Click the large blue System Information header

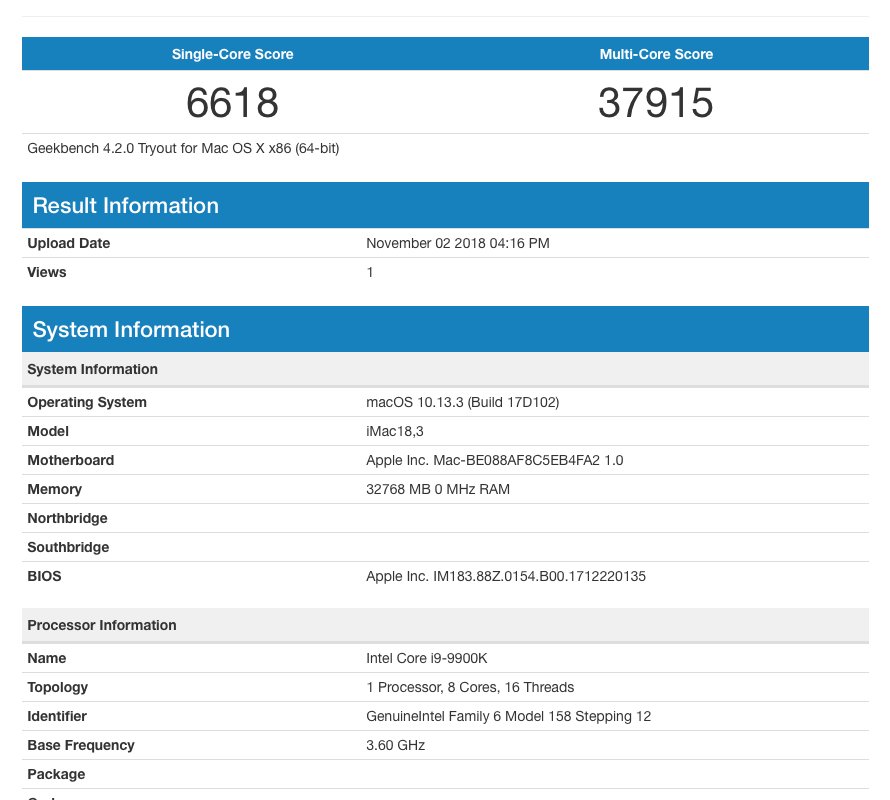(445, 329)
